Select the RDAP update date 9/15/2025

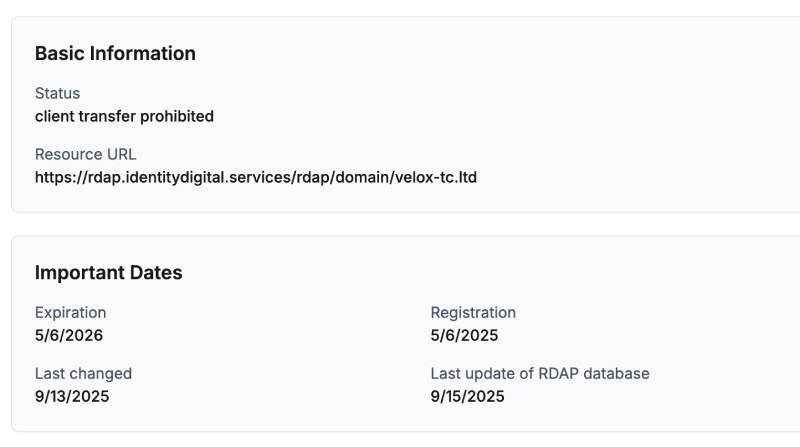(x=468, y=396)
